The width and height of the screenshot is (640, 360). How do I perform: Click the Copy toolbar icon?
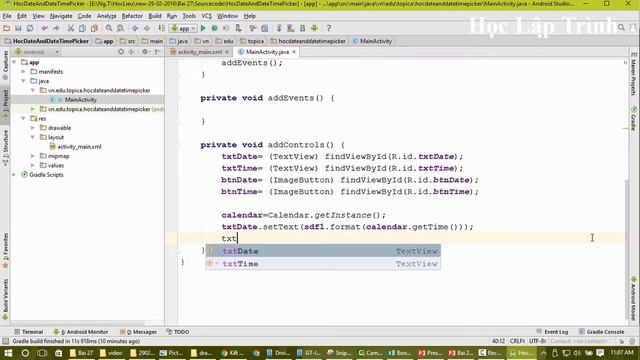pos(82,28)
